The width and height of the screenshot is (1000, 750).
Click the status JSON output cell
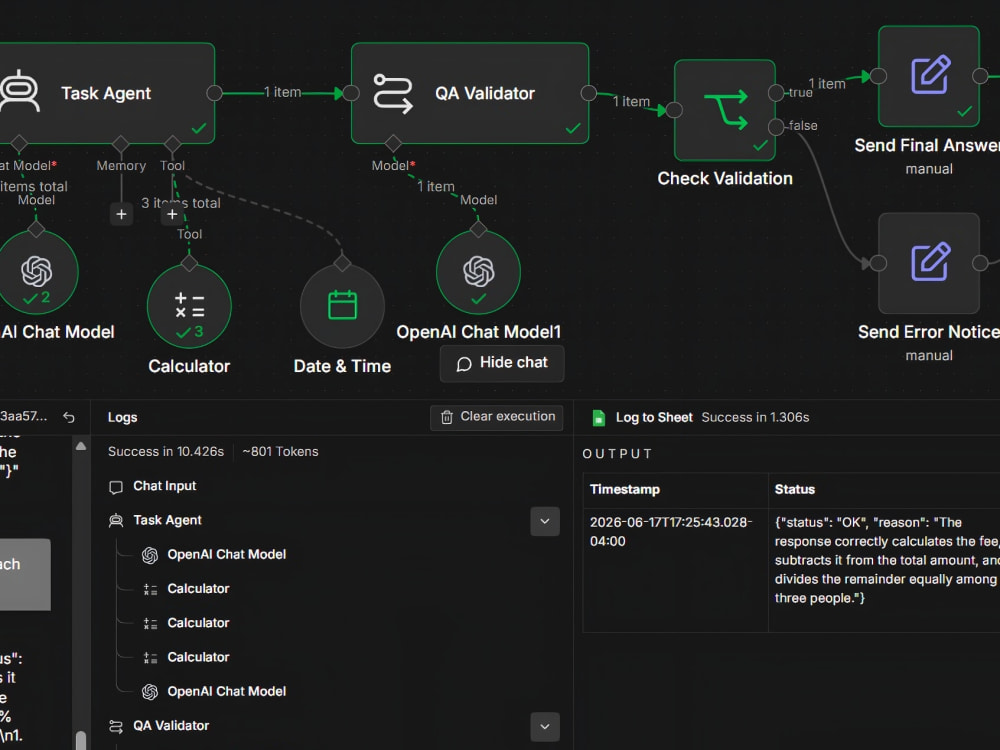[884, 569]
